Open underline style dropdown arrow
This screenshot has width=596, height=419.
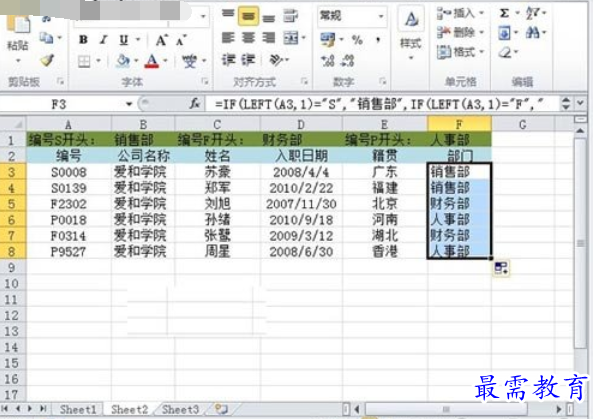[x=138, y=40]
